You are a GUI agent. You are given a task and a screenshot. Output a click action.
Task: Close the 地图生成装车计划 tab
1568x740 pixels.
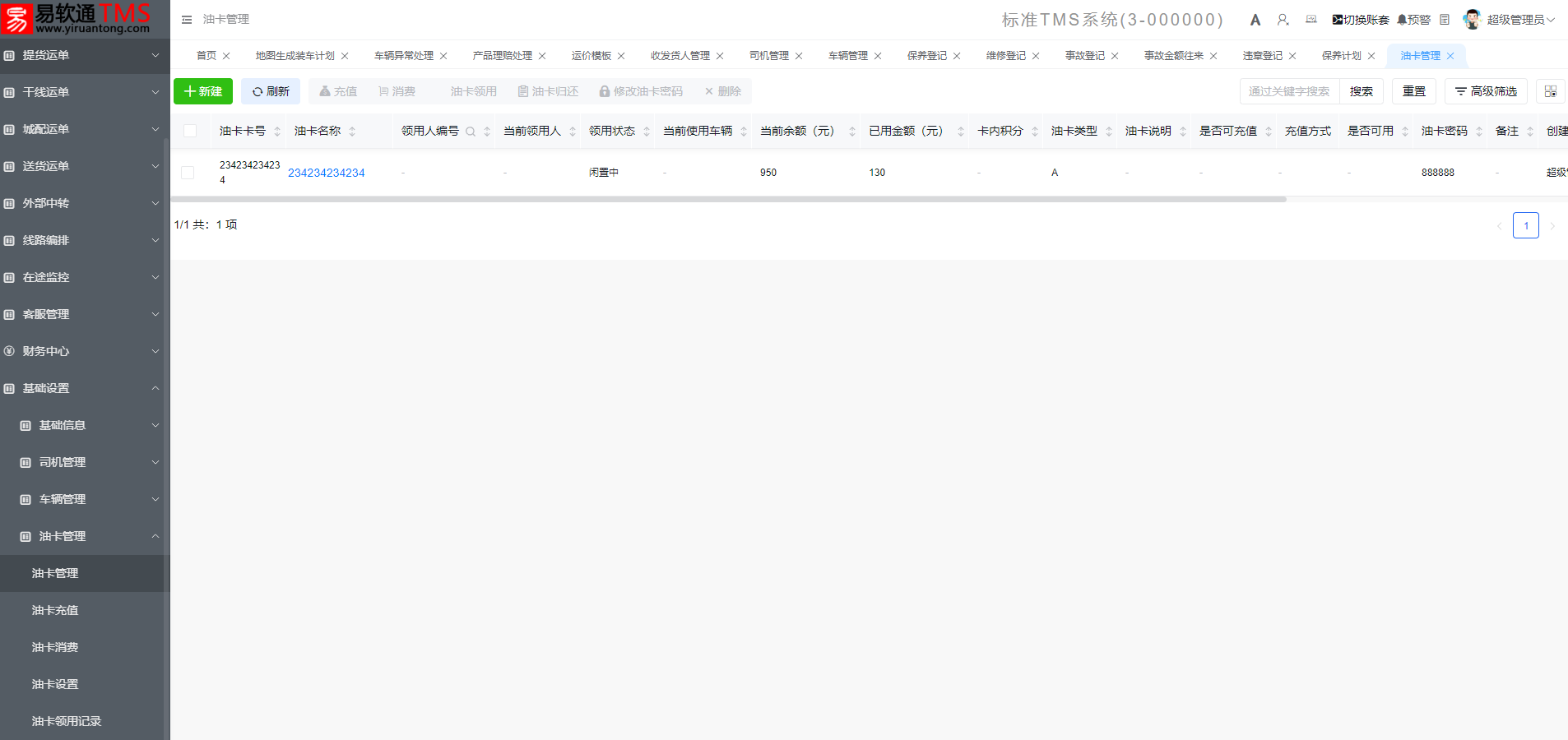(x=345, y=56)
